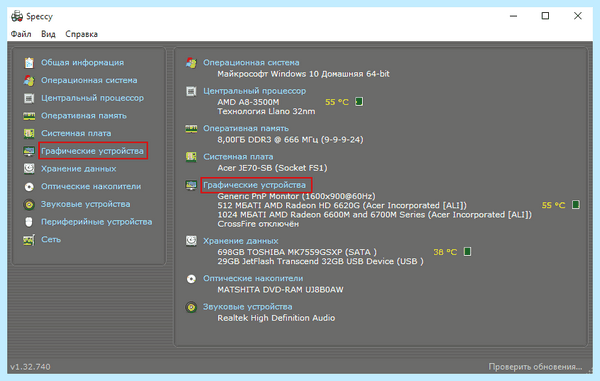Click the 55 °C processor temperature value
Screen dimensions: 600x381
(337, 102)
